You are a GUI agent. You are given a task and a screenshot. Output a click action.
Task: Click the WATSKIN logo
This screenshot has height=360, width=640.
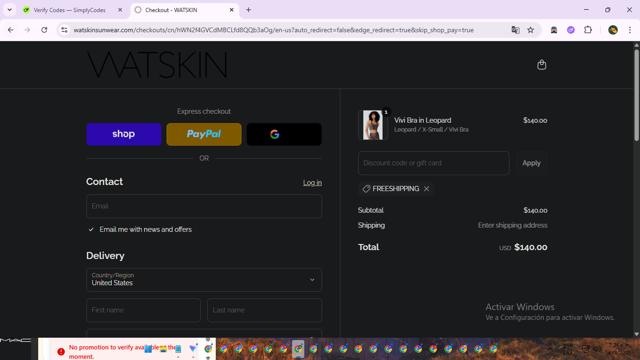pyautogui.click(x=158, y=65)
